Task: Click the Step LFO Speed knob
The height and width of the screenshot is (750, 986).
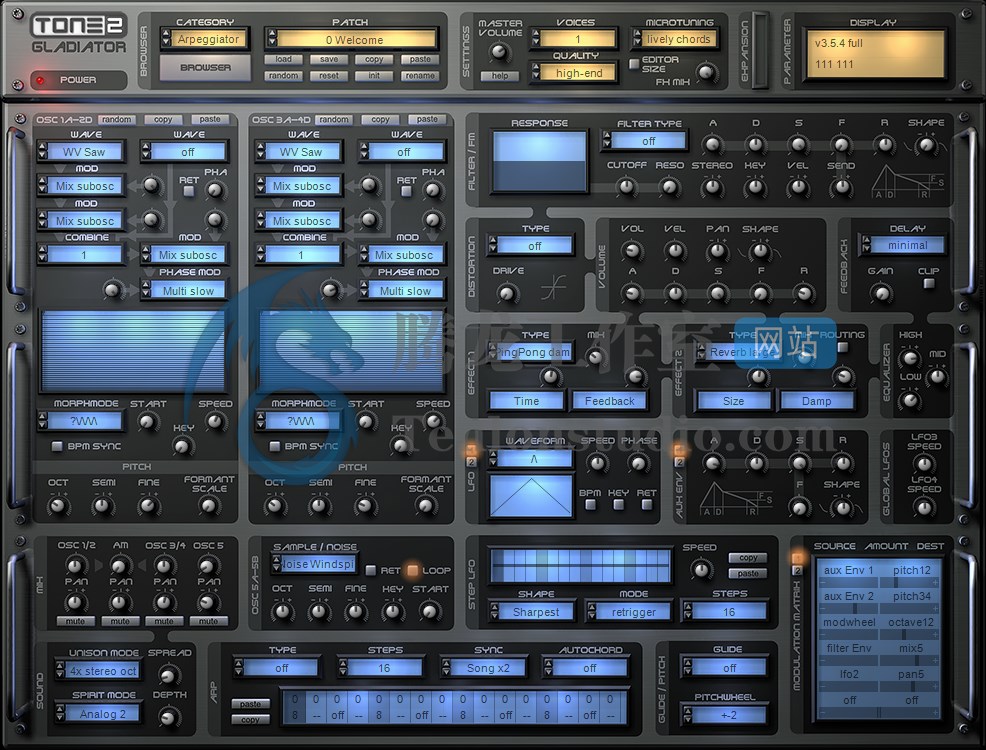Action: (700, 569)
